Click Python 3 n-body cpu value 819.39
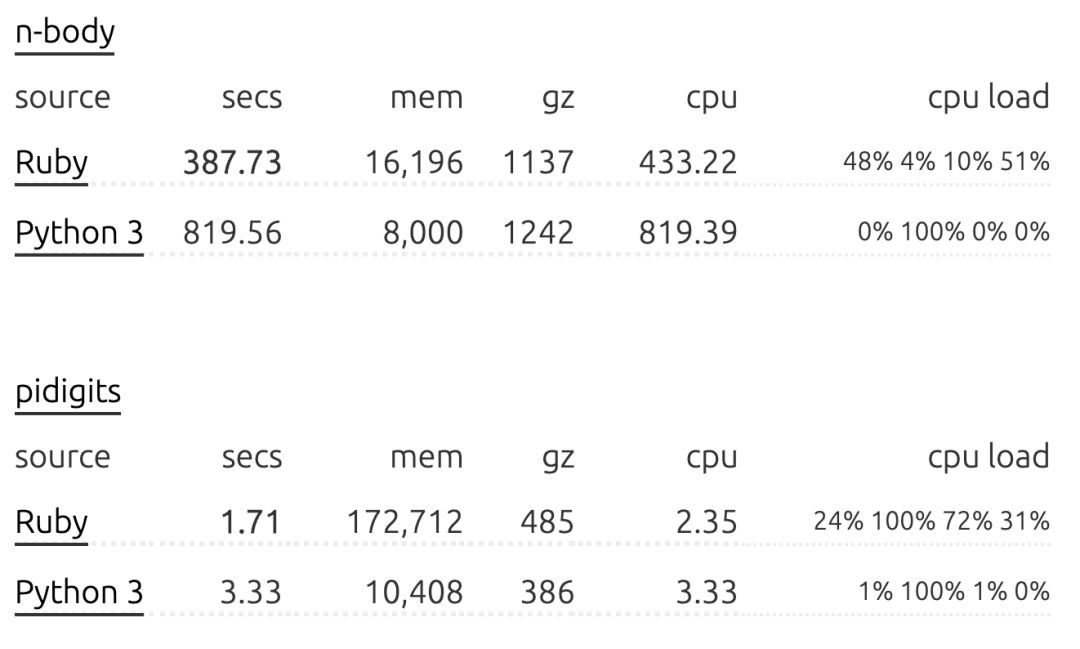 coord(688,233)
